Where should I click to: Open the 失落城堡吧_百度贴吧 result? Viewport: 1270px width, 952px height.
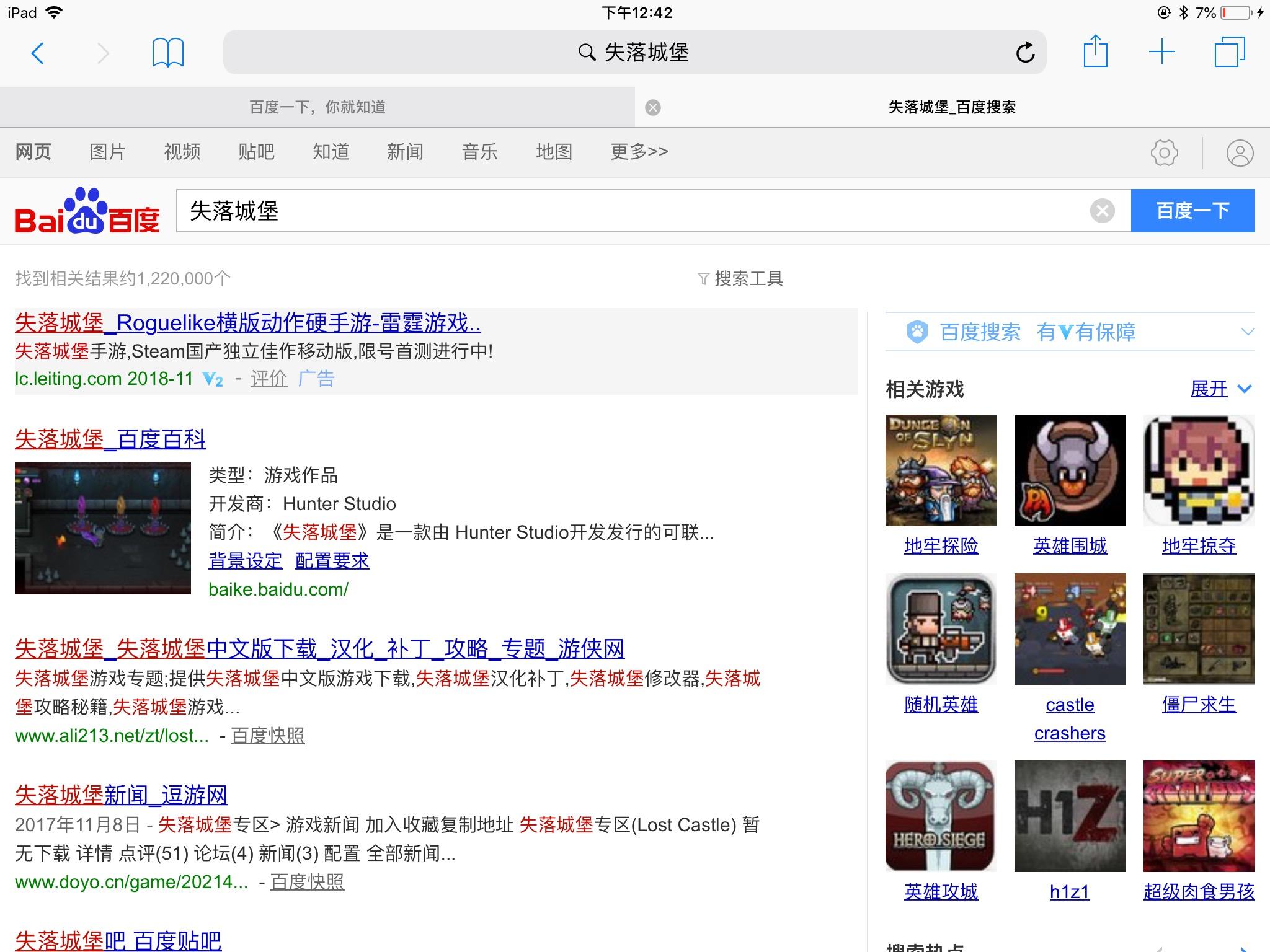click(x=118, y=941)
